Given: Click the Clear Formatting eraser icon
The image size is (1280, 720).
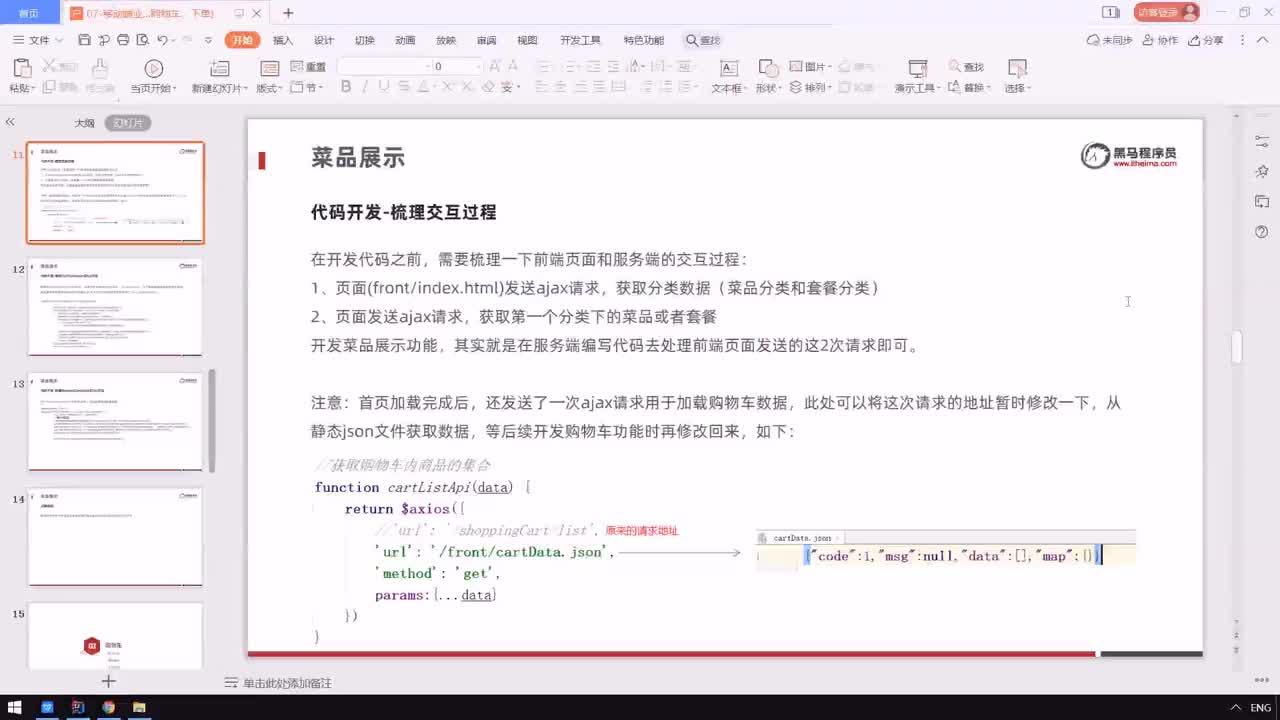Looking at the screenshot, I should tap(488, 87).
